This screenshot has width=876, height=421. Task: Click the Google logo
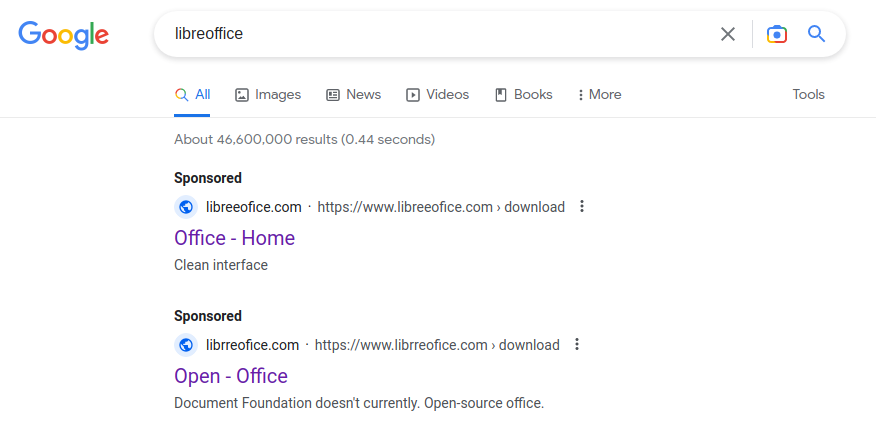[63, 34]
